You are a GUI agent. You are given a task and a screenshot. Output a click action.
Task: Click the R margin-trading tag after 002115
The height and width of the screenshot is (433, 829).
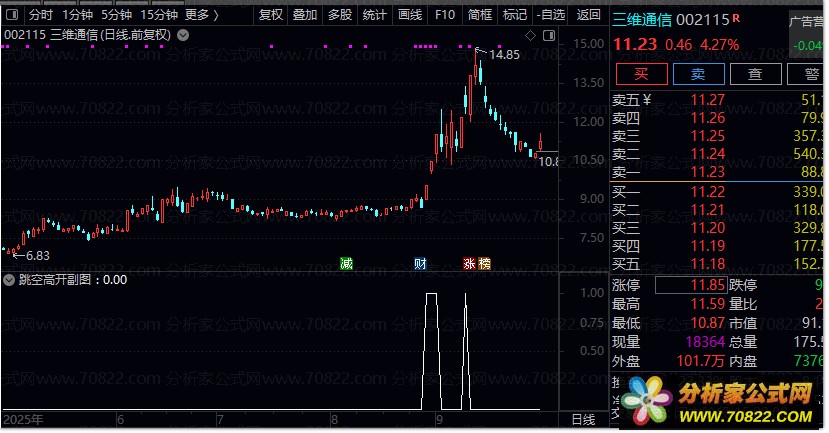(x=736, y=19)
